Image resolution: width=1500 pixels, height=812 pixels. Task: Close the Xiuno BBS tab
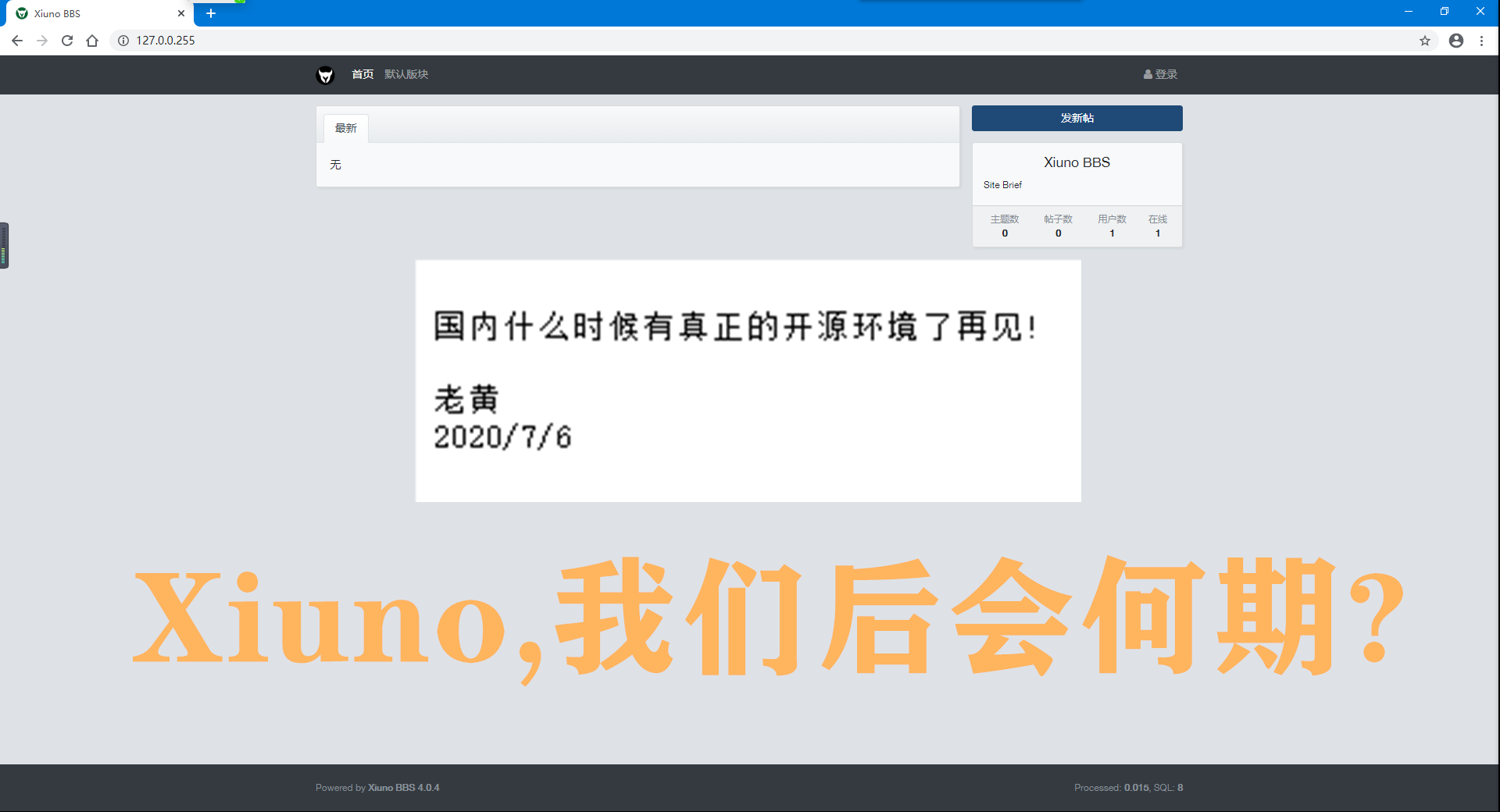tap(181, 13)
